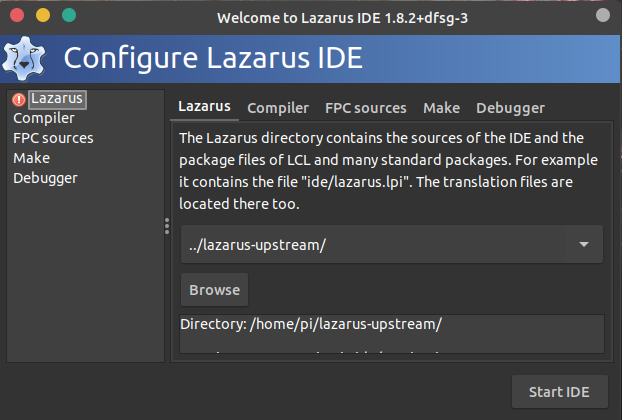Select Debugger in the left list
The image size is (622, 420).
(45, 178)
